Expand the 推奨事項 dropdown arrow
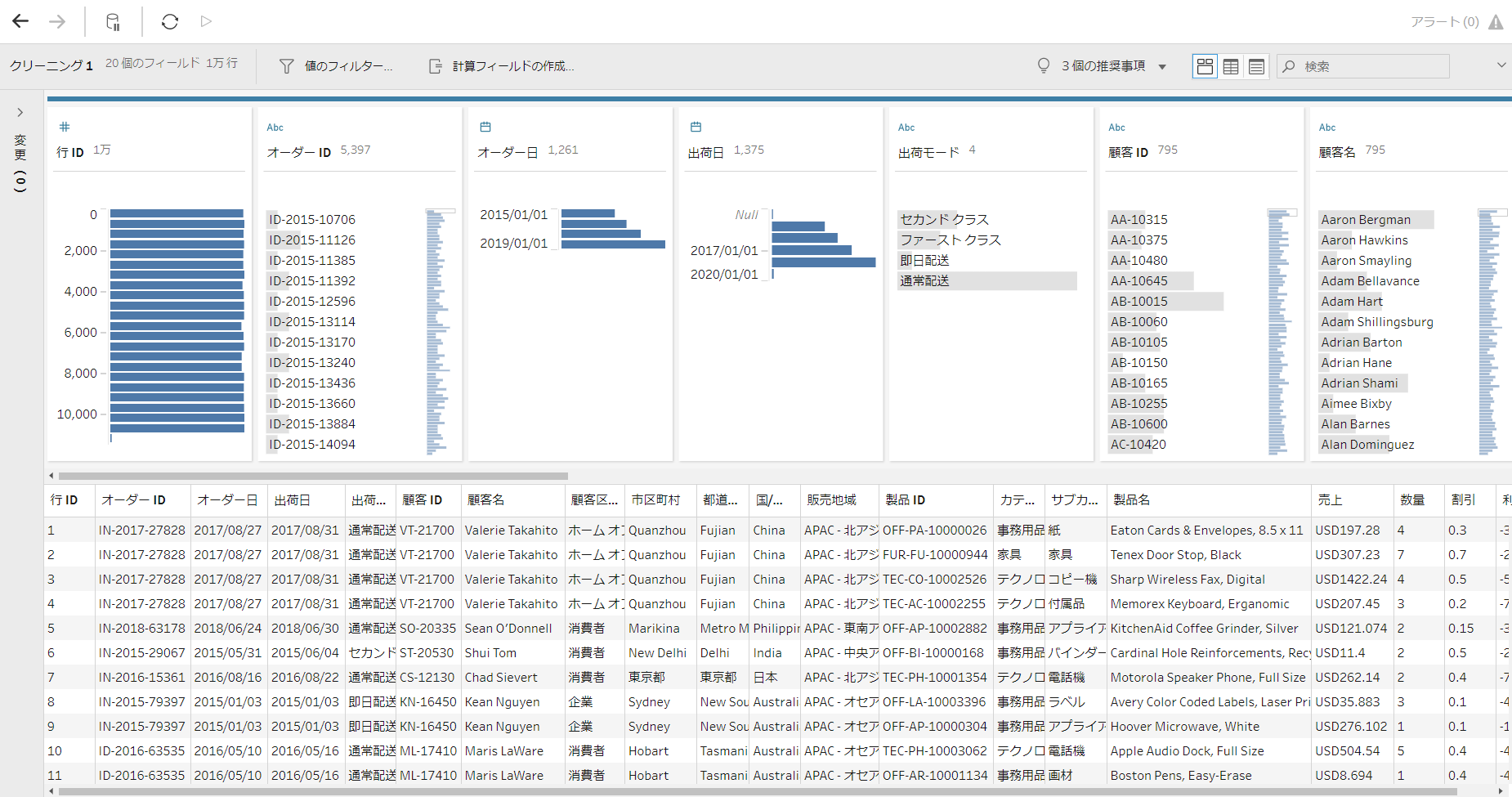 point(1162,65)
